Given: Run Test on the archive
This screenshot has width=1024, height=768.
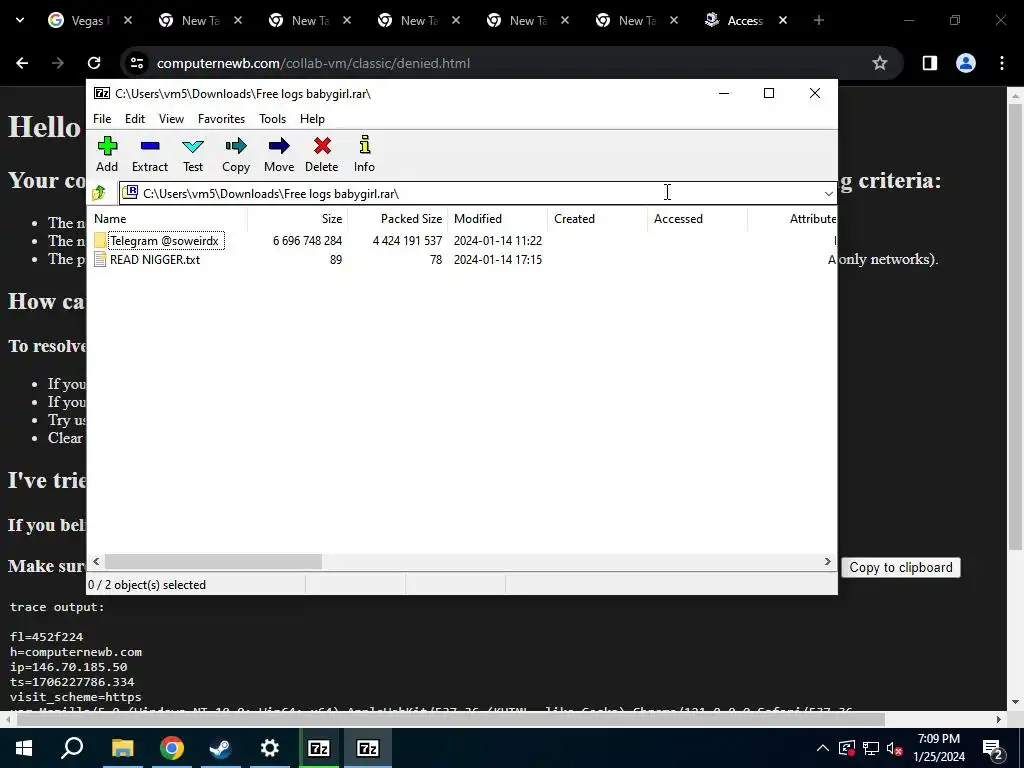Looking at the screenshot, I should 193,154.
